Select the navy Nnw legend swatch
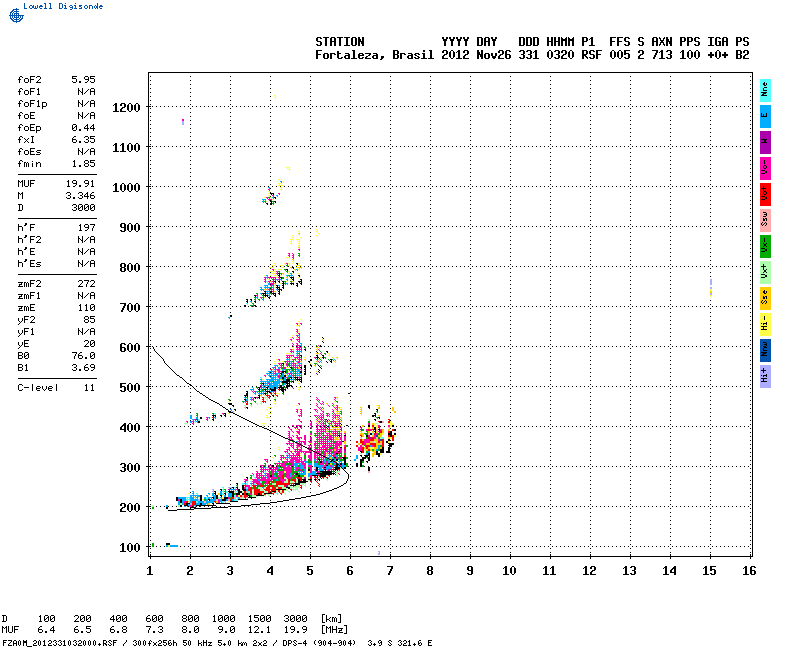This screenshot has height=650, width=800. point(765,351)
